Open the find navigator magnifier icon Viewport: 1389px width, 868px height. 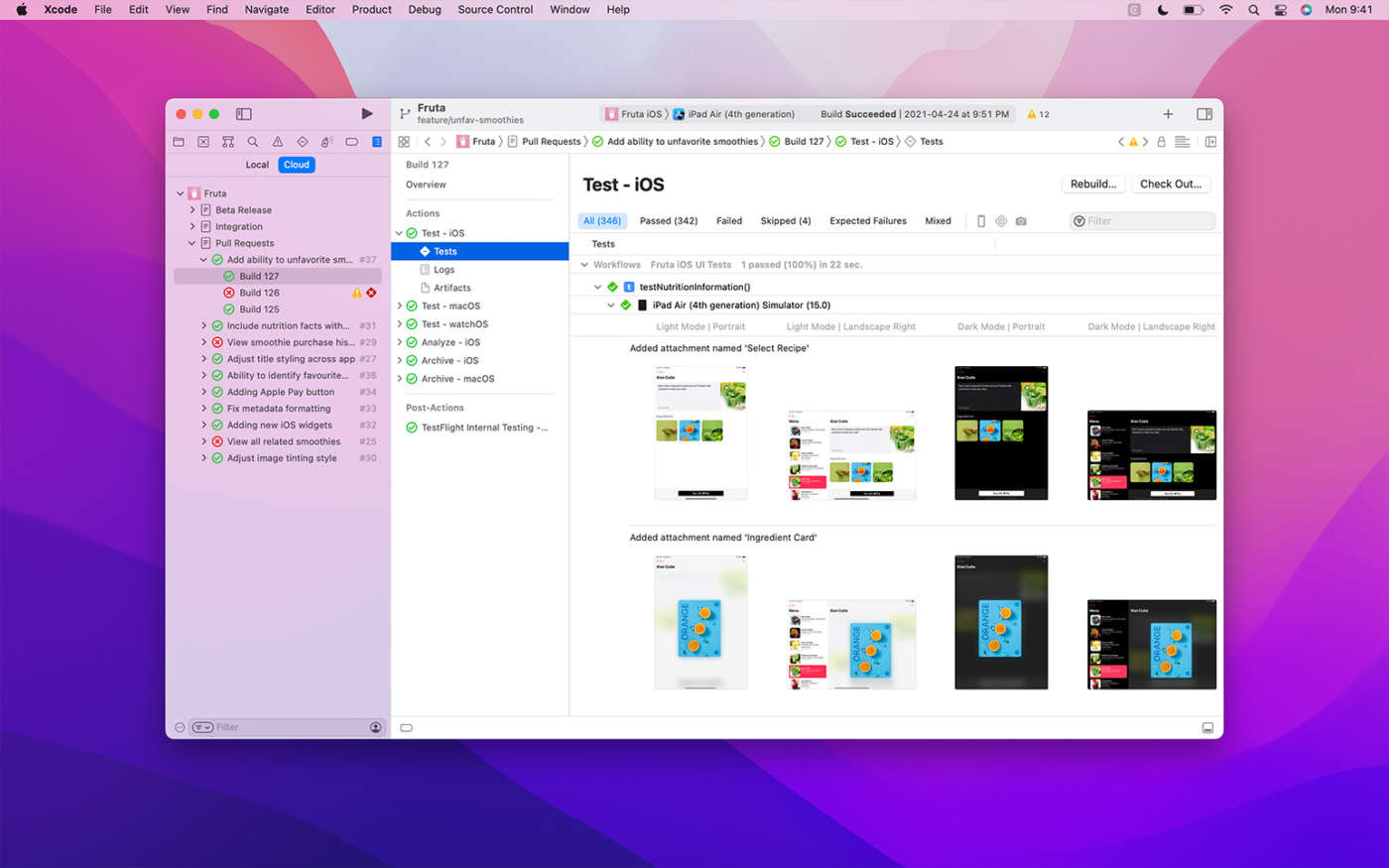(253, 142)
